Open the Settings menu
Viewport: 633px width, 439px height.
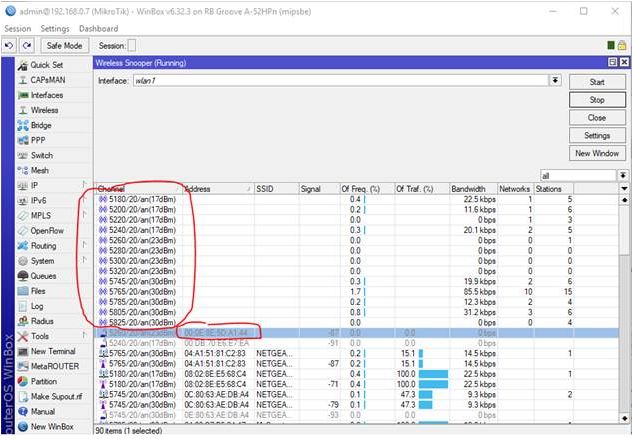55,29
